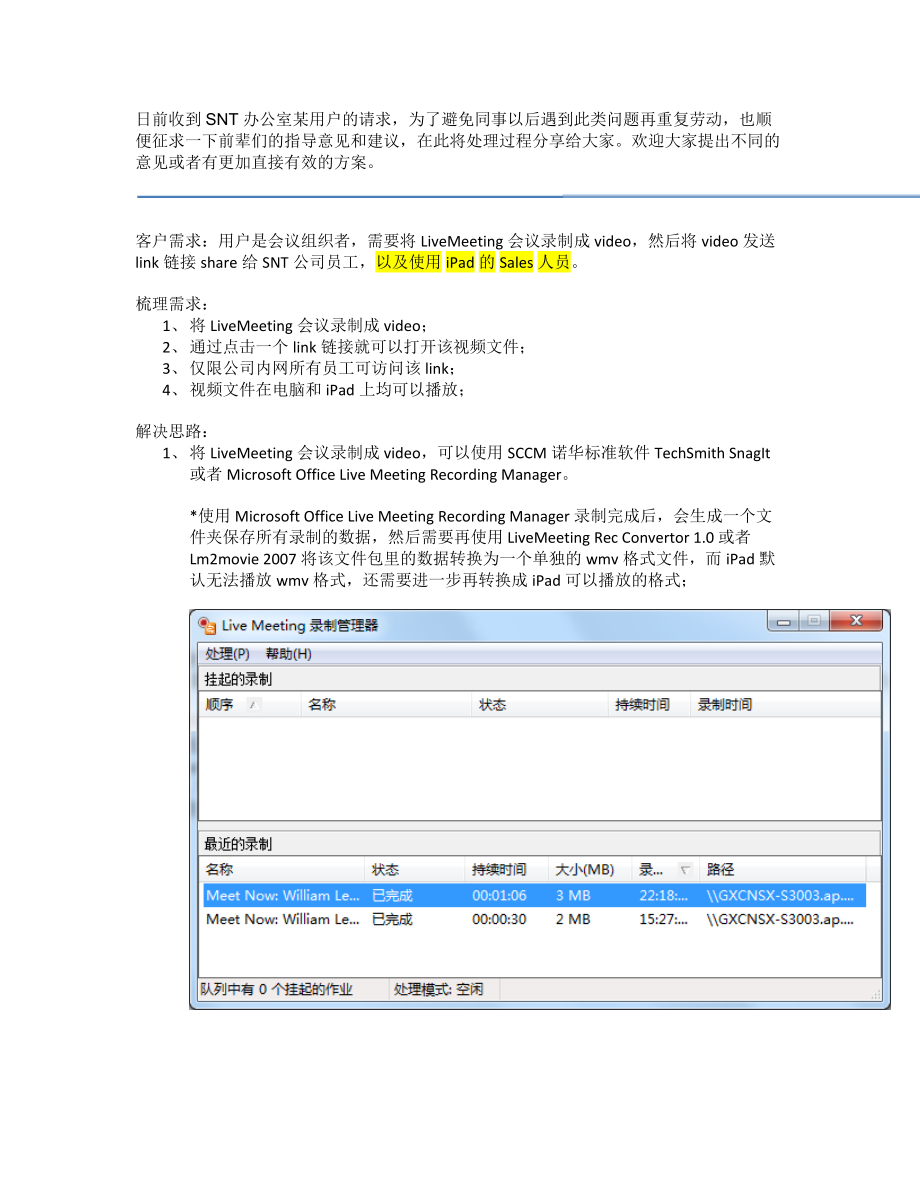Viewport: 920px width, 1191px height.
Task: Click status bar text 处理模式: 空闲
Action: (438, 990)
